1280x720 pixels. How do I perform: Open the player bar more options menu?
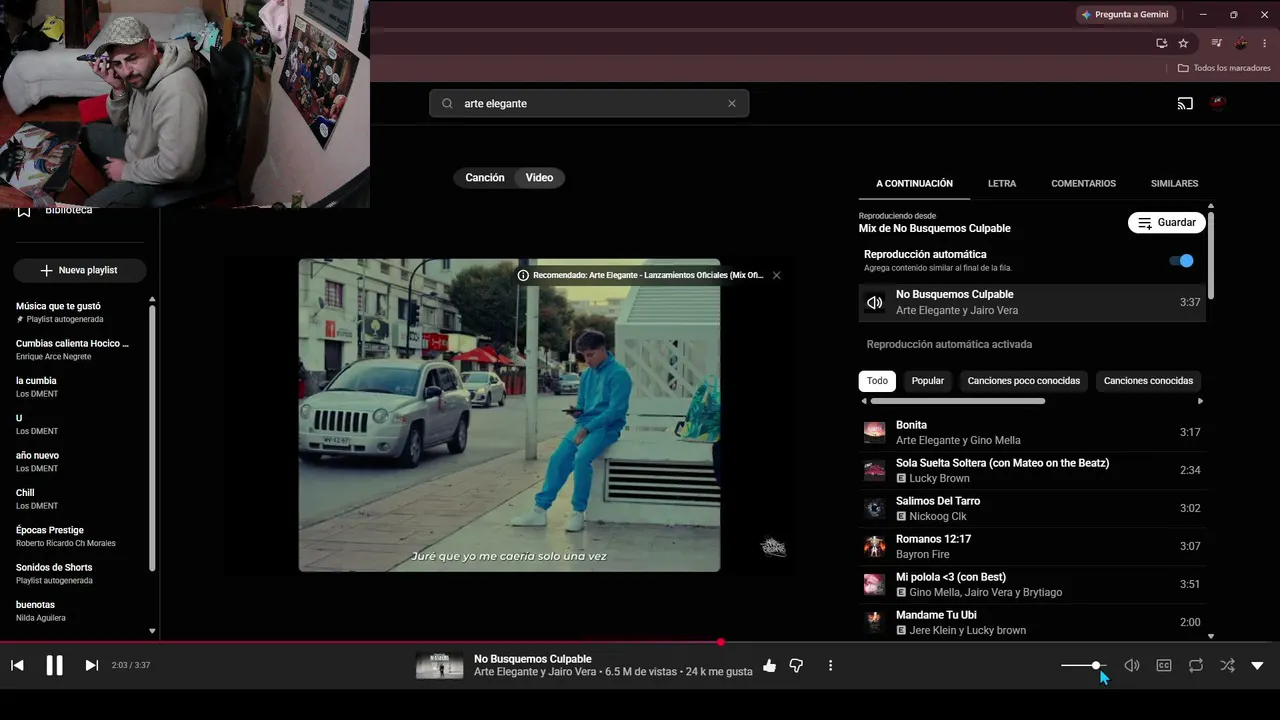pyautogui.click(x=830, y=665)
